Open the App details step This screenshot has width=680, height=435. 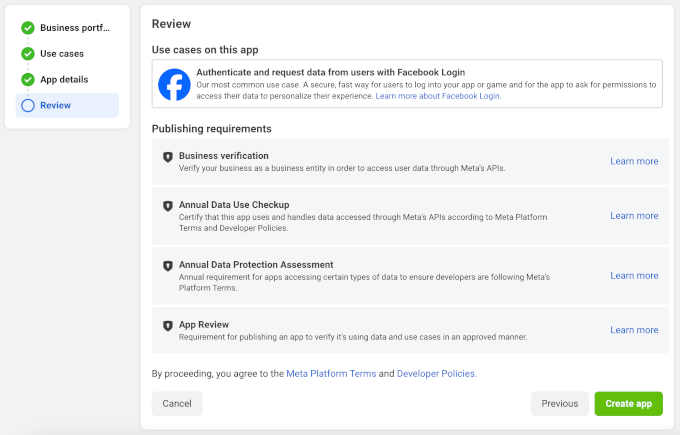tap(63, 80)
